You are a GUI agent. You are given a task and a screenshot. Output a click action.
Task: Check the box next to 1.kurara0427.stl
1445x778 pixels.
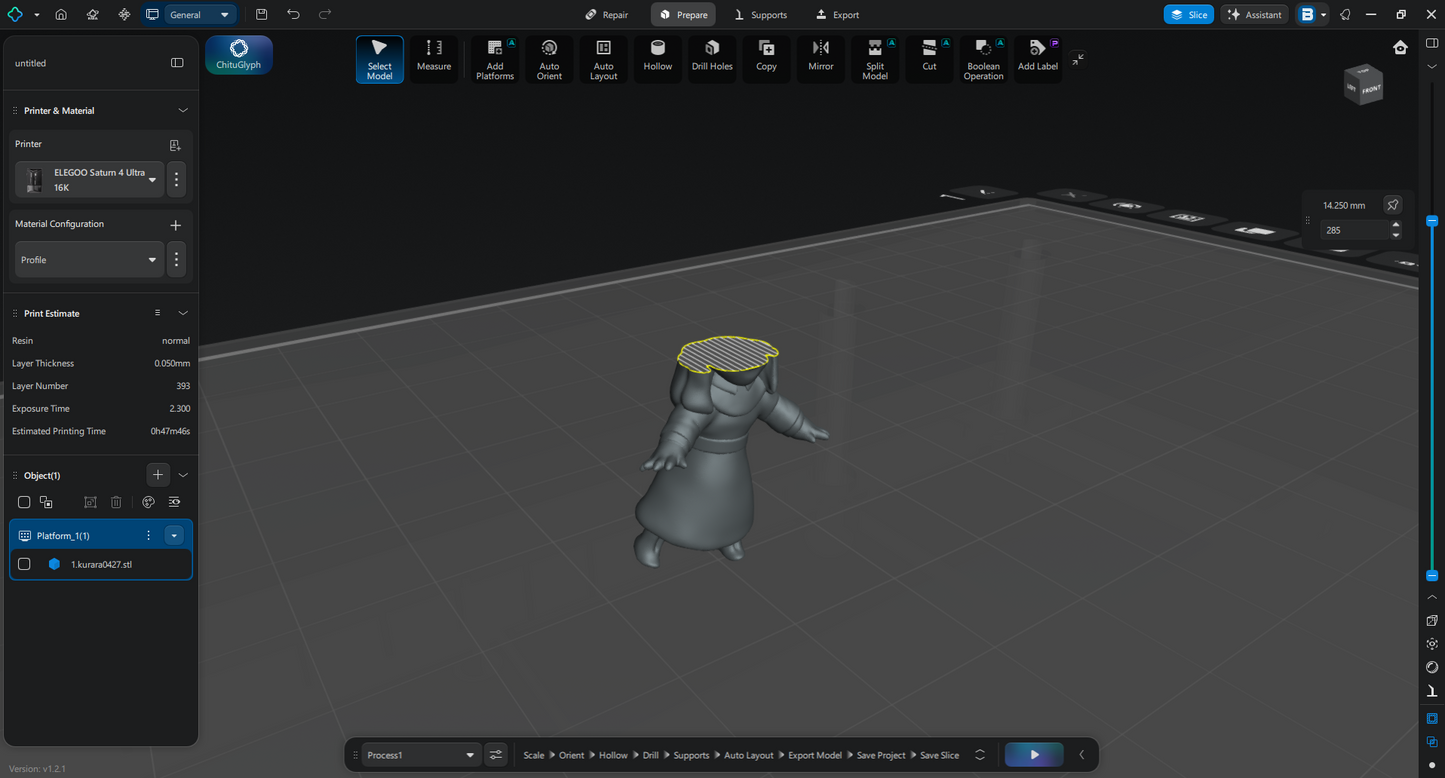[24, 564]
